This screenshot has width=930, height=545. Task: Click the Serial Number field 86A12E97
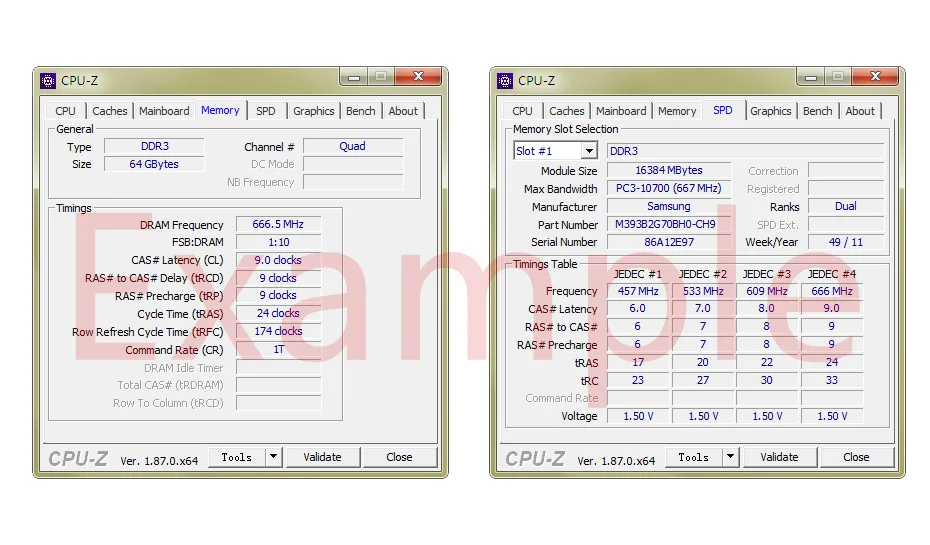coord(669,242)
